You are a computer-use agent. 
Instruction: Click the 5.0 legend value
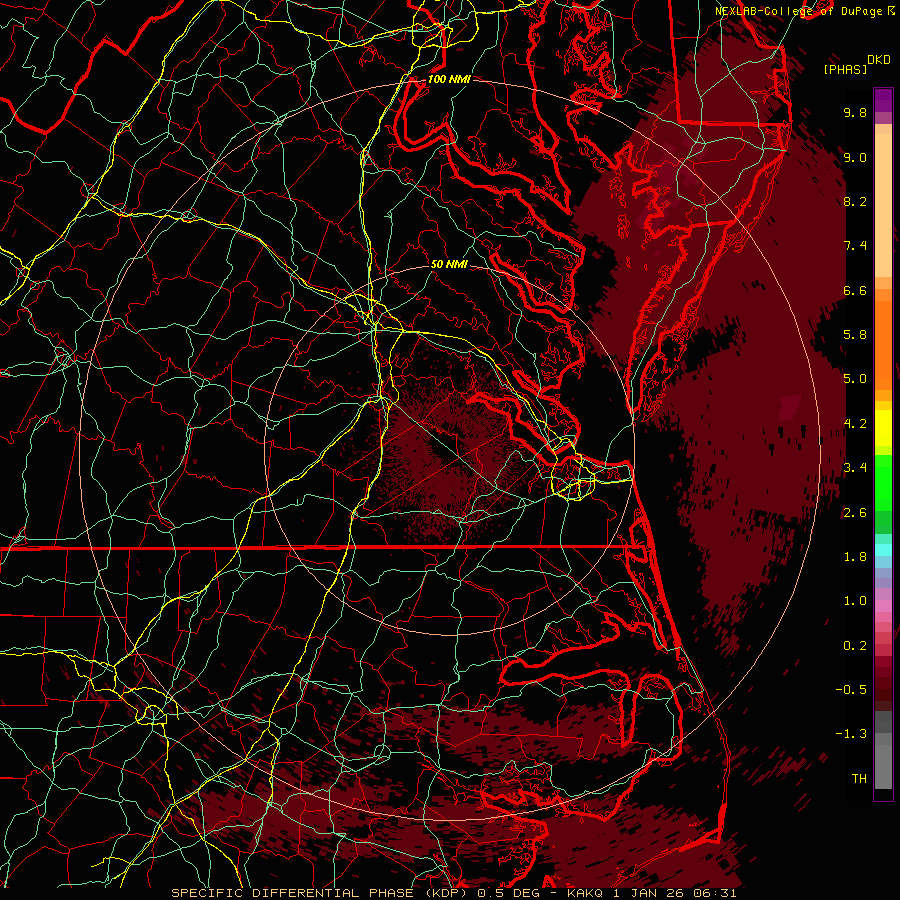pyautogui.click(x=855, y=379)
